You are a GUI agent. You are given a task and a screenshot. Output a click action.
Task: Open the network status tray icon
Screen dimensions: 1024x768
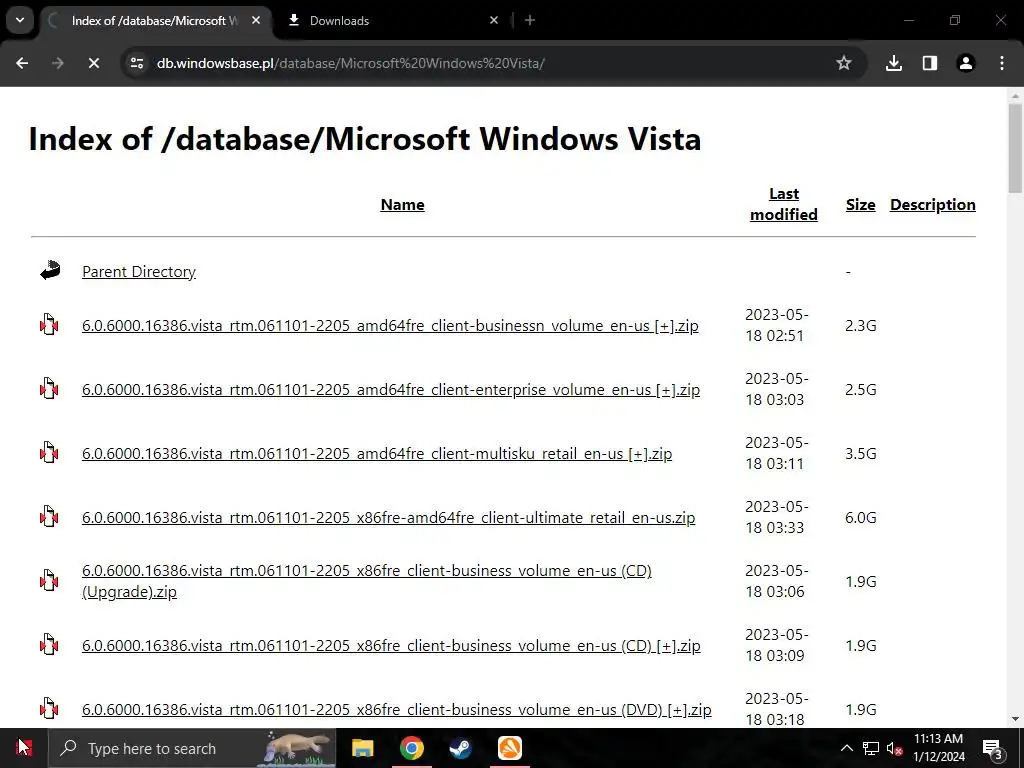[871, 748]
